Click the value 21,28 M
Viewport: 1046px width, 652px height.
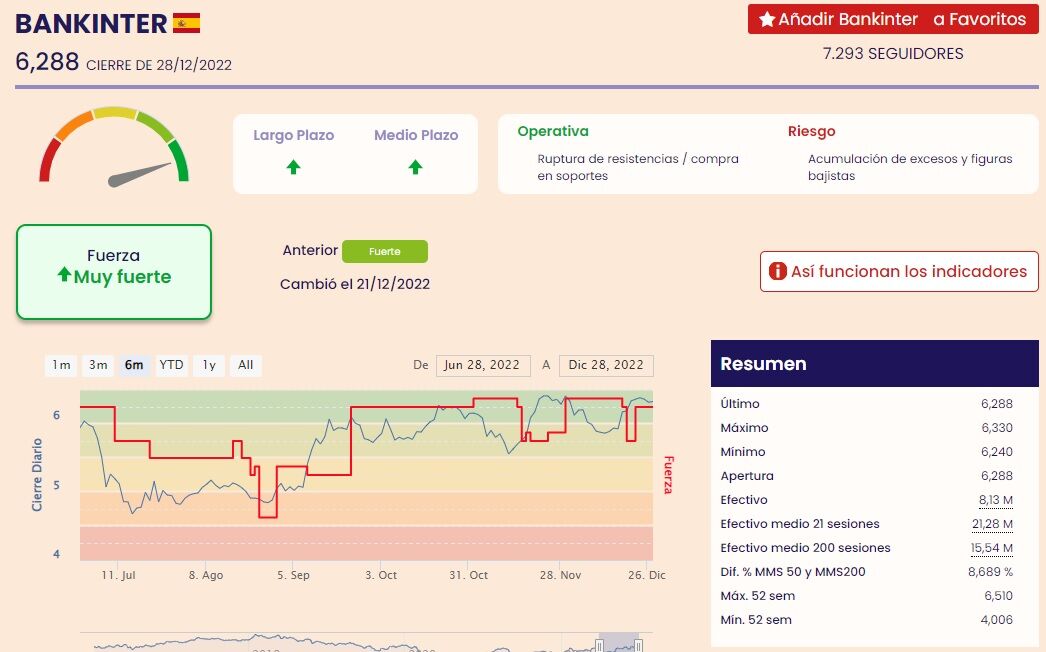[x=992, y=524]
